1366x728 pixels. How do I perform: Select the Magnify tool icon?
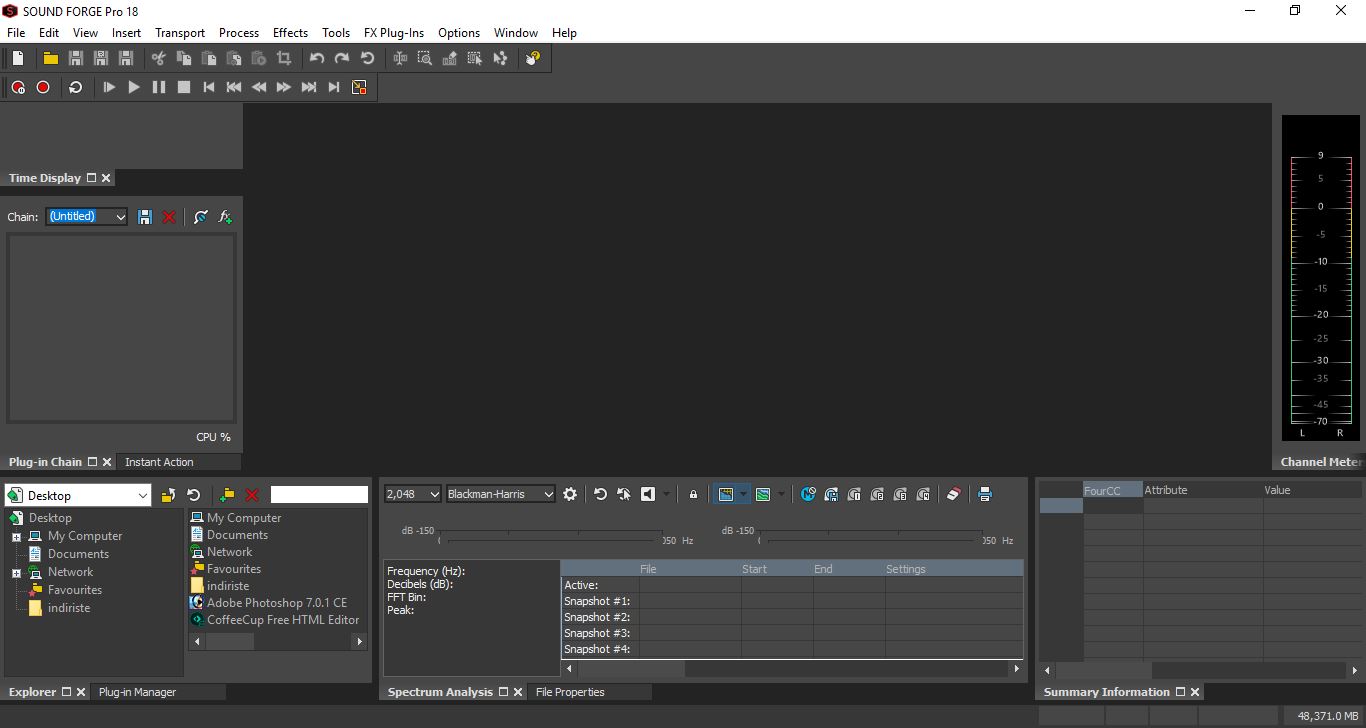425,58
